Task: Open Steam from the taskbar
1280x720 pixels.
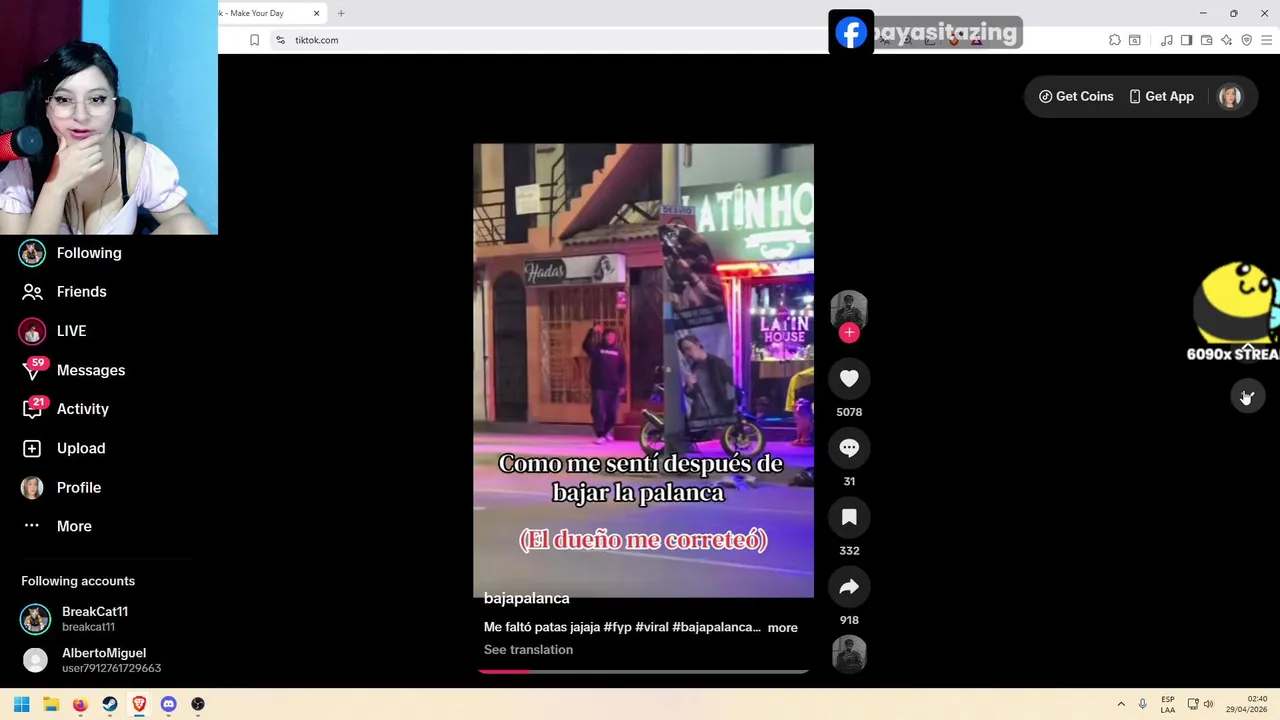Action: pyautogui.click(x=110, y=704)
